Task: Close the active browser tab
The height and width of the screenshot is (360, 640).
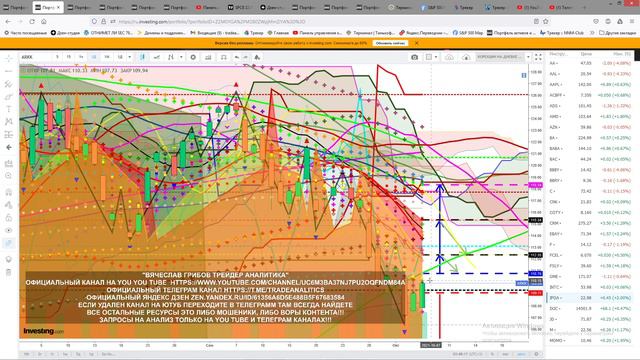Action: (58, 7)
